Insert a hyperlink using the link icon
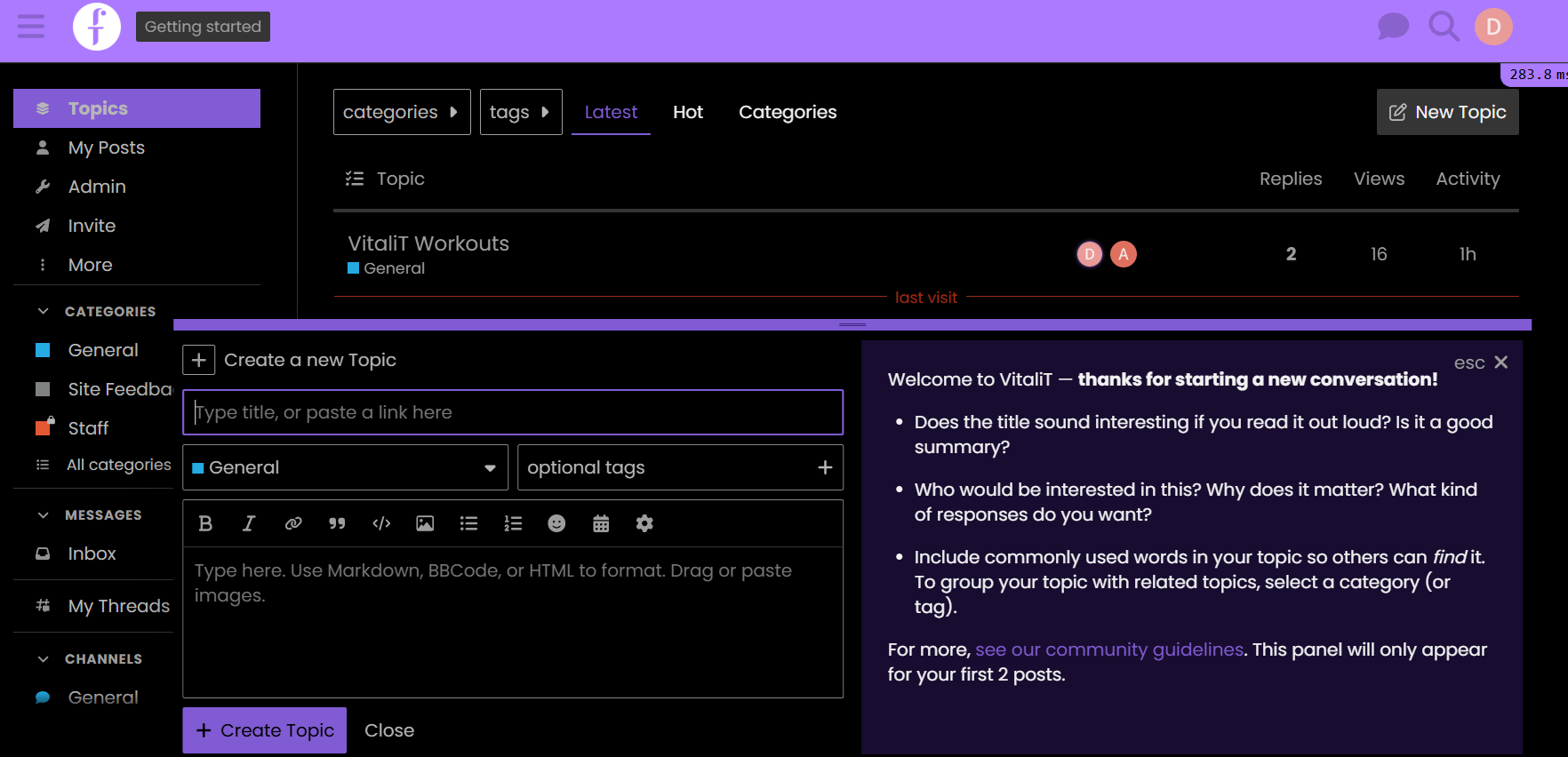 click(x=293, y=523)
